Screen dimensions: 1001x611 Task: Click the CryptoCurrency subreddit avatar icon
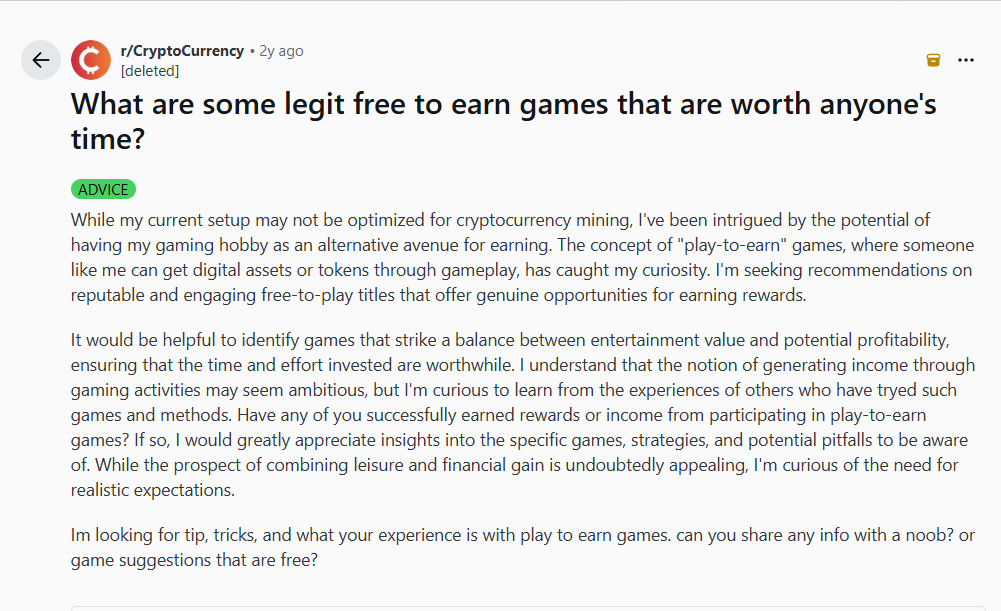click(x=91, y=60)
